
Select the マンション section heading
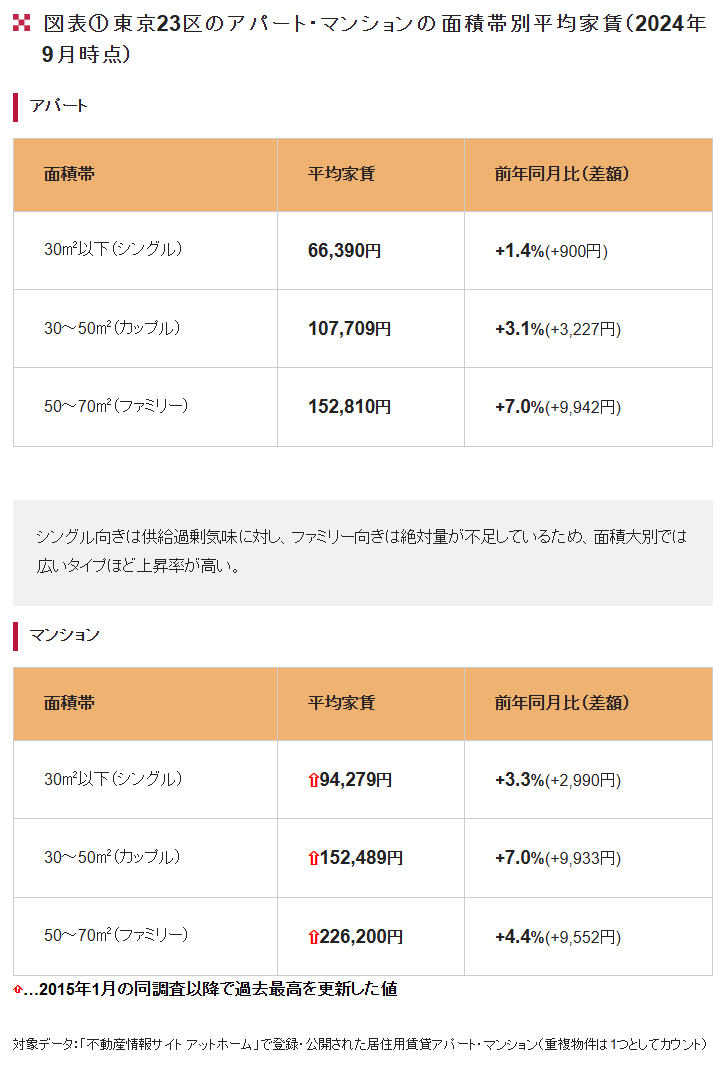pos(65,635)
